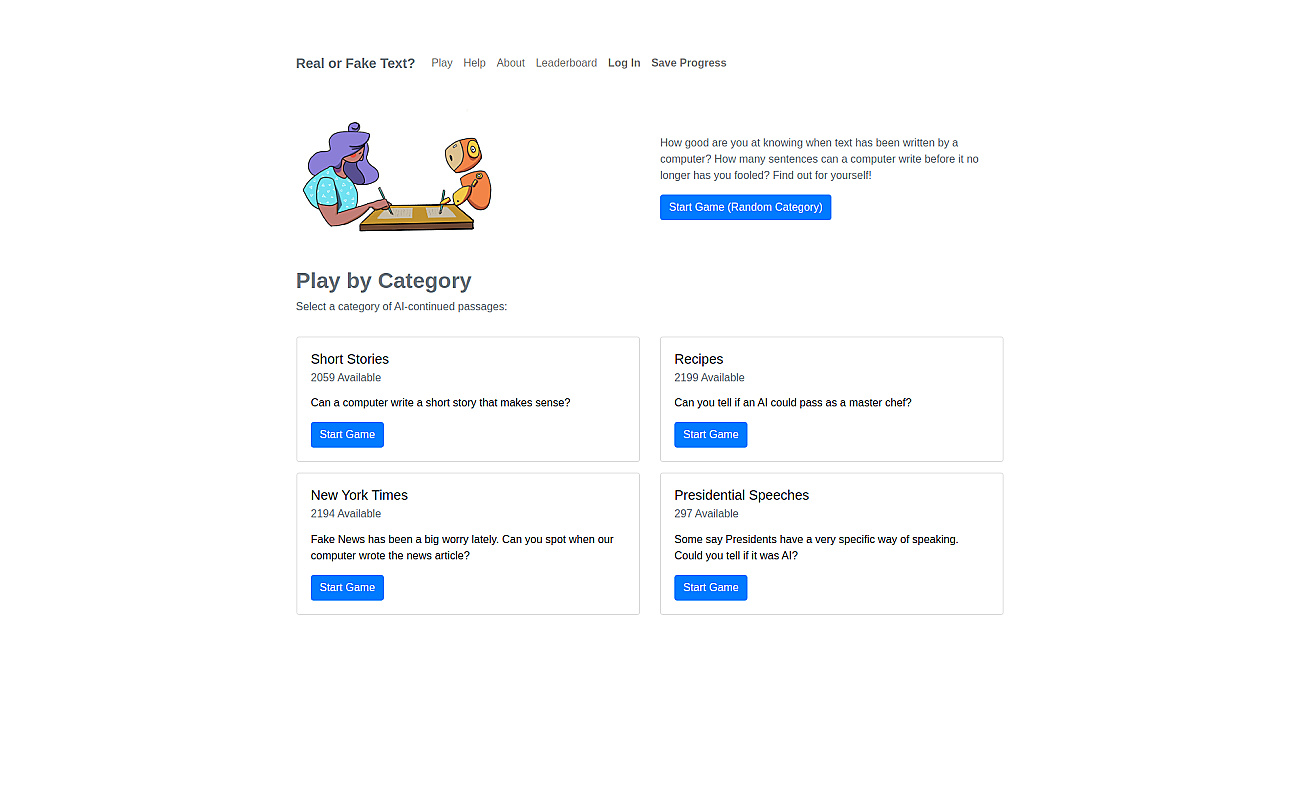Start Game for Short Stories
Viewport: 1300px width, 788px height.
347,435
